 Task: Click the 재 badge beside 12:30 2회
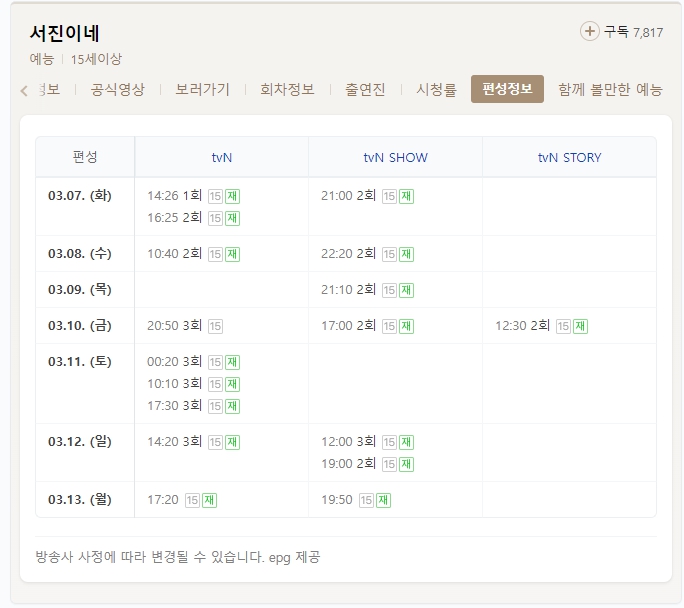tap(581, 326)
